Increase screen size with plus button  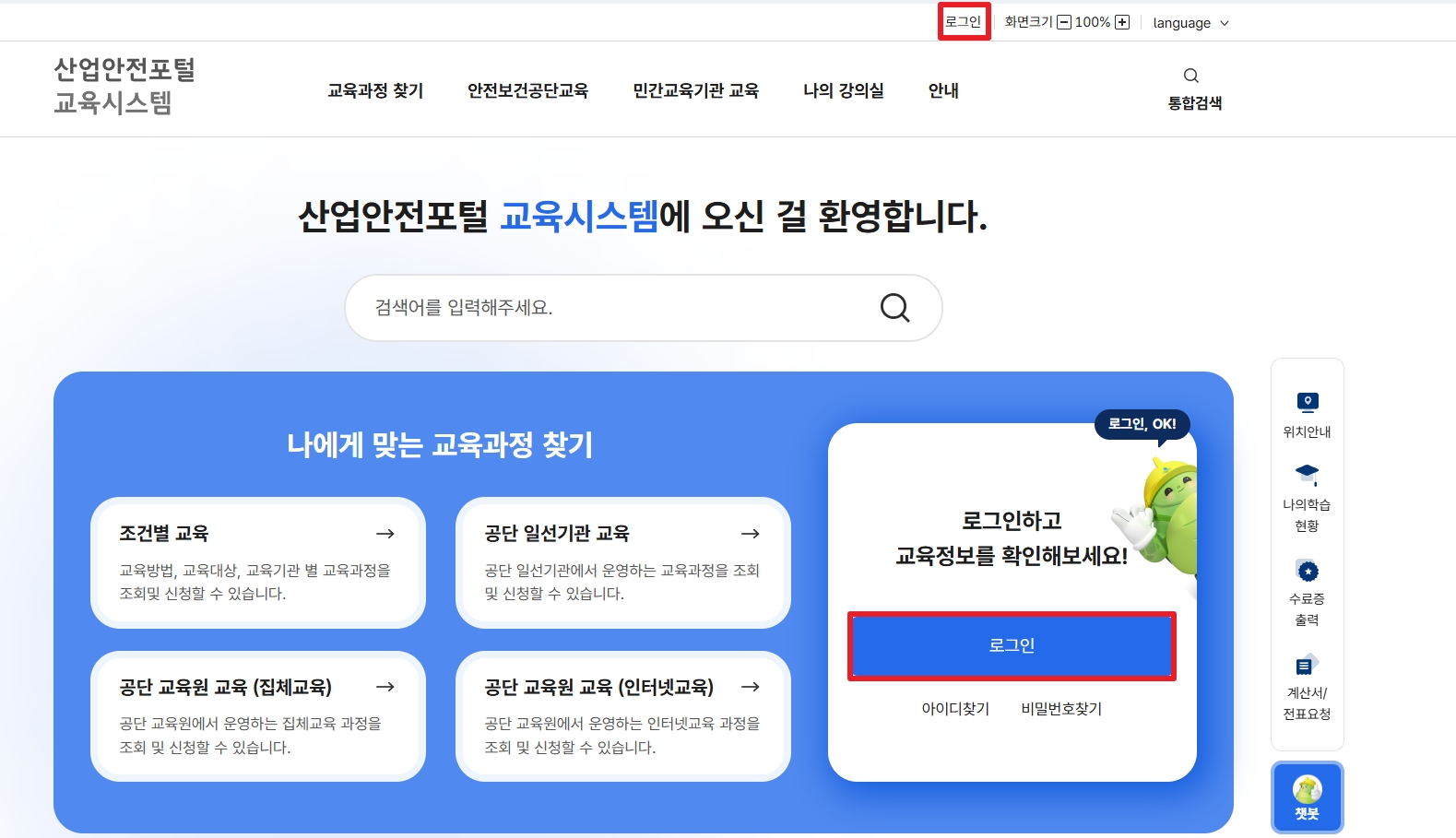tap(1122, 22)
